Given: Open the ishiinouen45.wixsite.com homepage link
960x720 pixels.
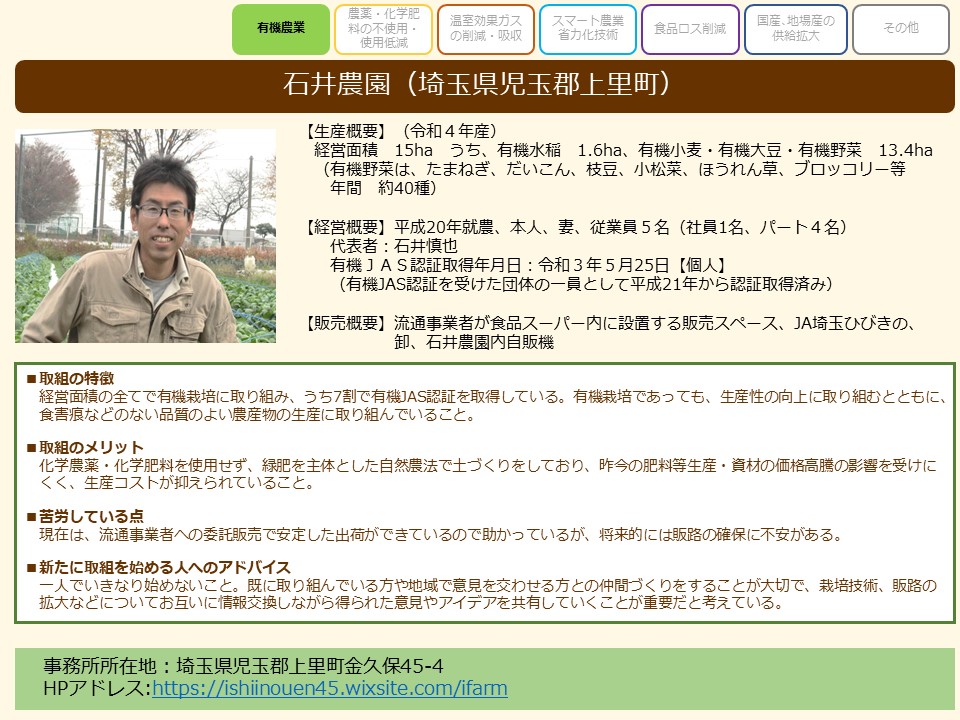Looking at the screenshot, I should coord(329,688).
